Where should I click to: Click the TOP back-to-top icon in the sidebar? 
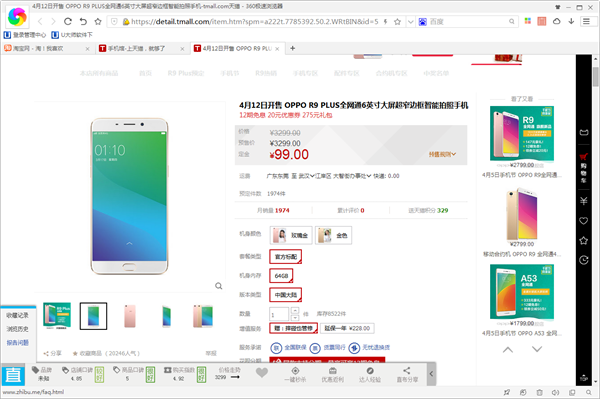[x=584, y=378]
